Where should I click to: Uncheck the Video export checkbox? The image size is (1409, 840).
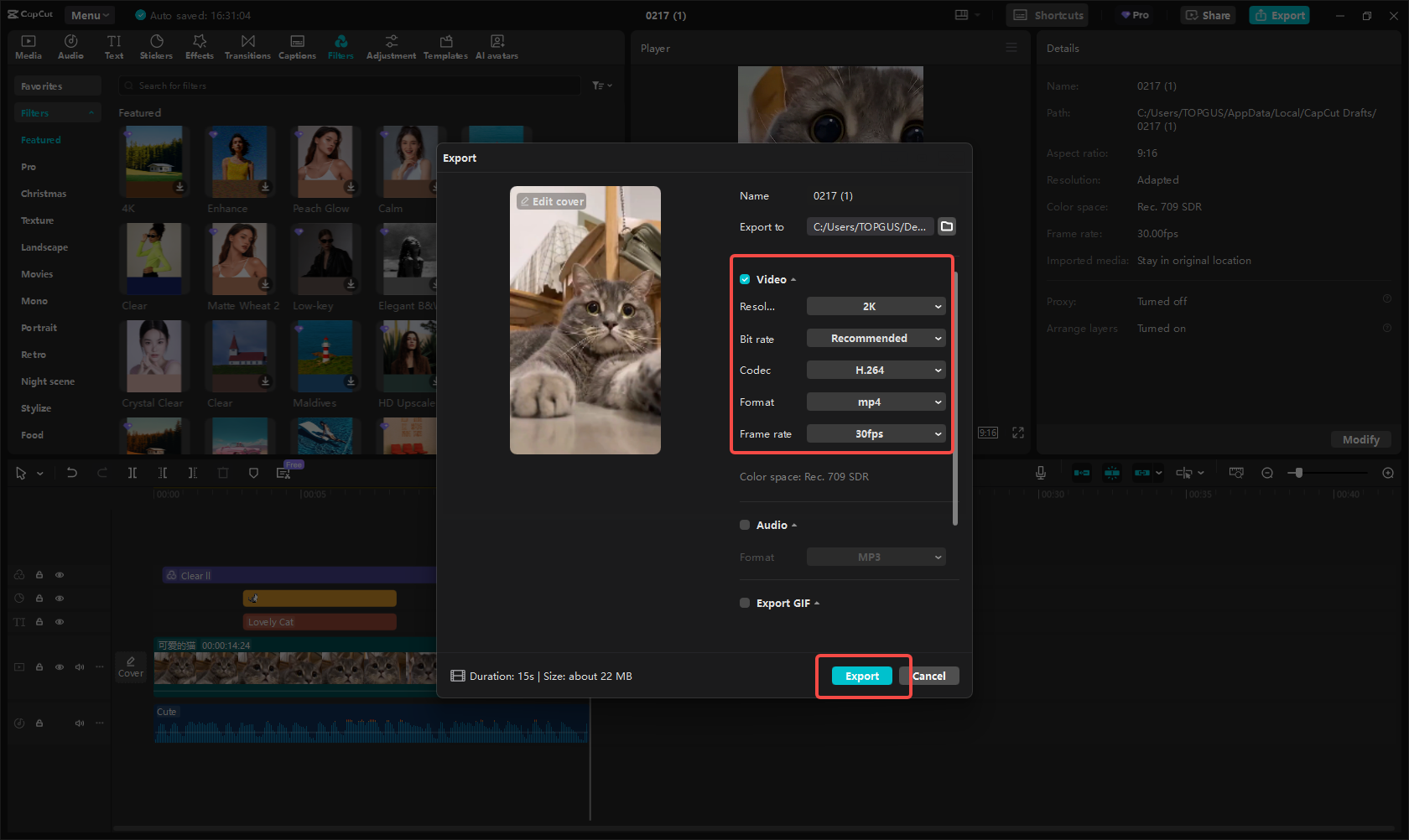coord(745,279)
